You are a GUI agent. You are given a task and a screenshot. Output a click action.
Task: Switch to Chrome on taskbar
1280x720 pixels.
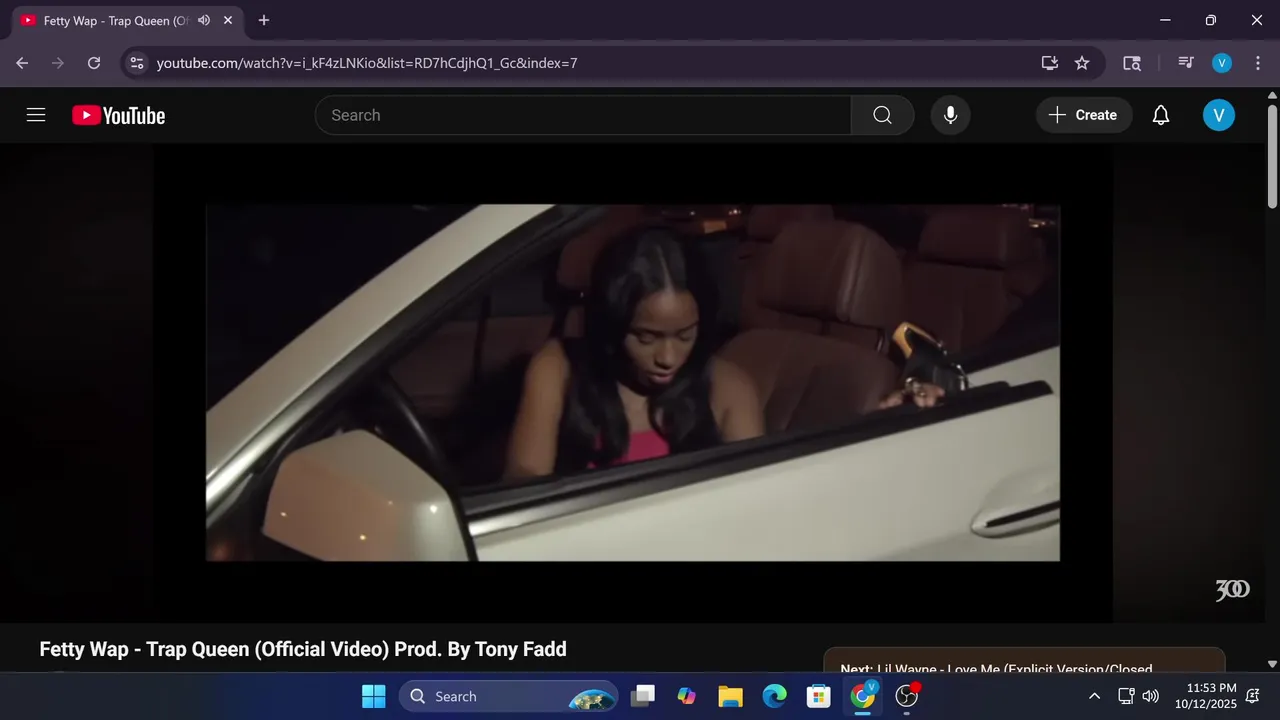click(x=862, y=696)
